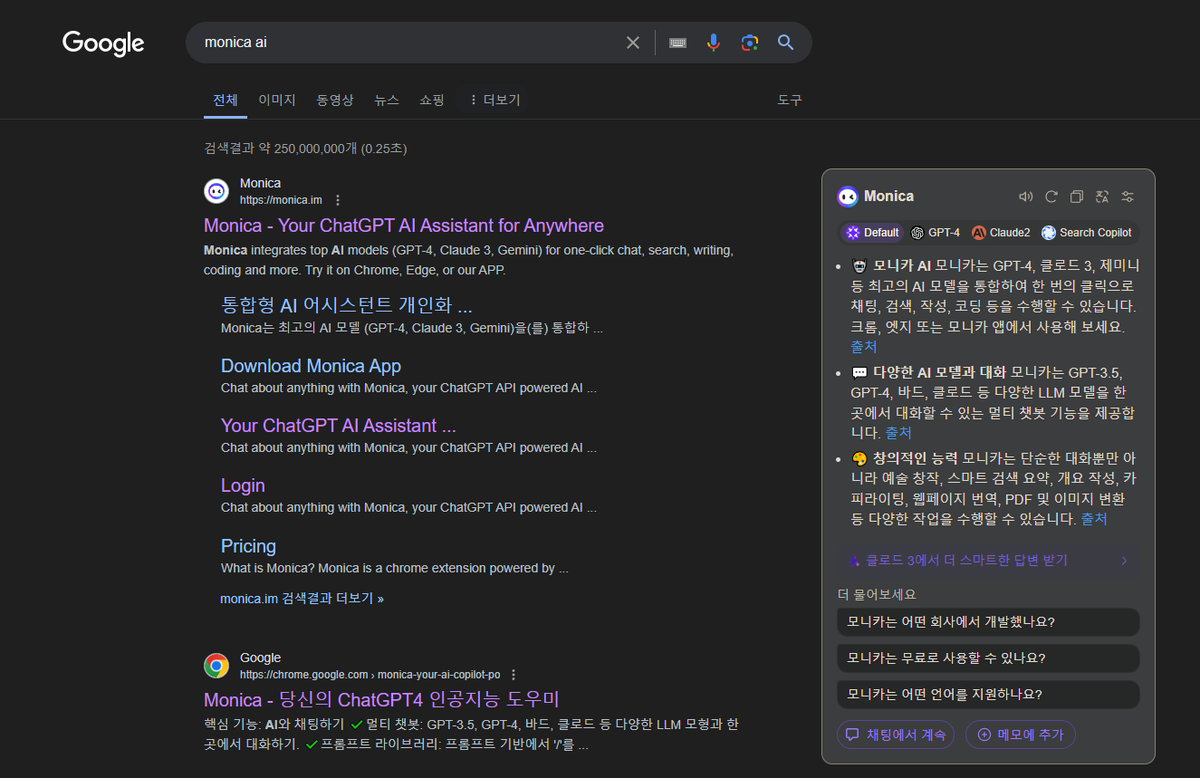
Task: Open the 도구 search tools options
Action: coord(790,100)
